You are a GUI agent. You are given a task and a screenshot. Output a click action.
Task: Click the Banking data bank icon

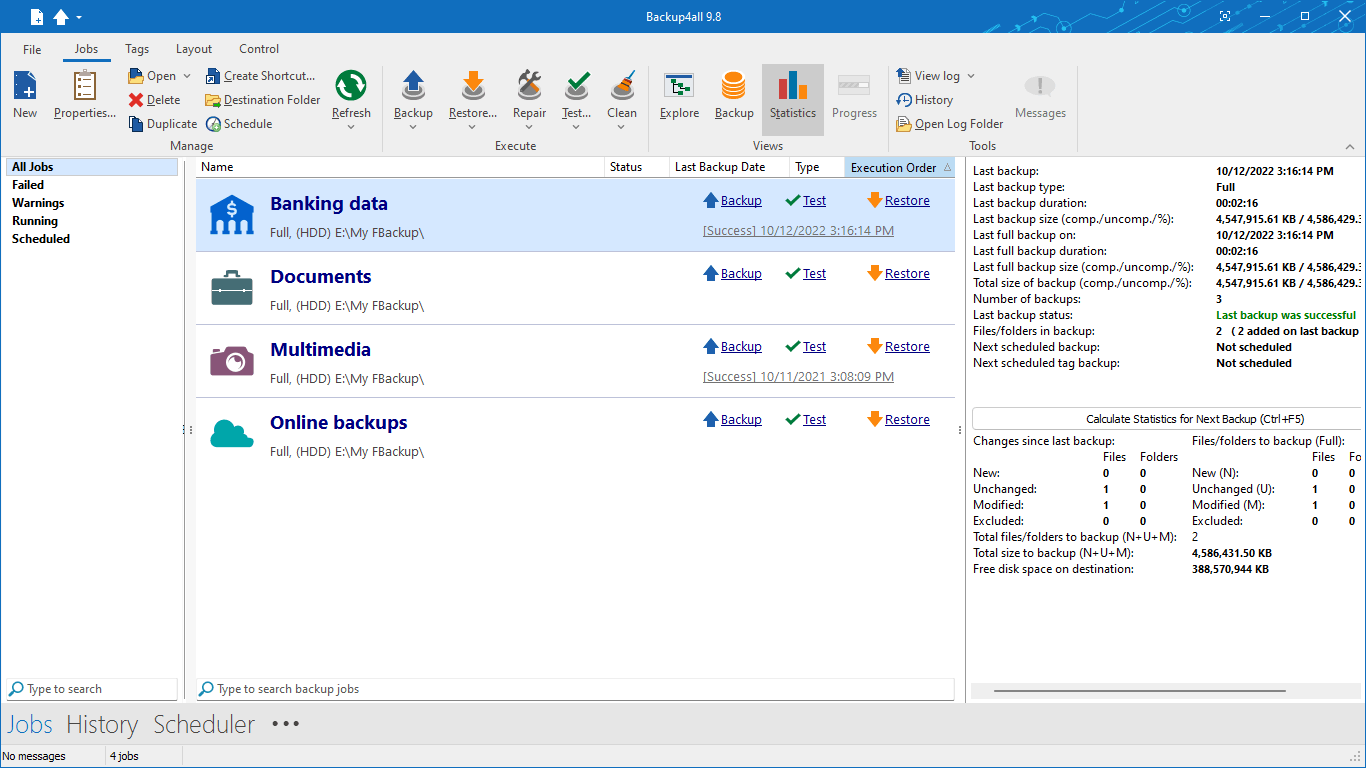(x=232, y=215)
